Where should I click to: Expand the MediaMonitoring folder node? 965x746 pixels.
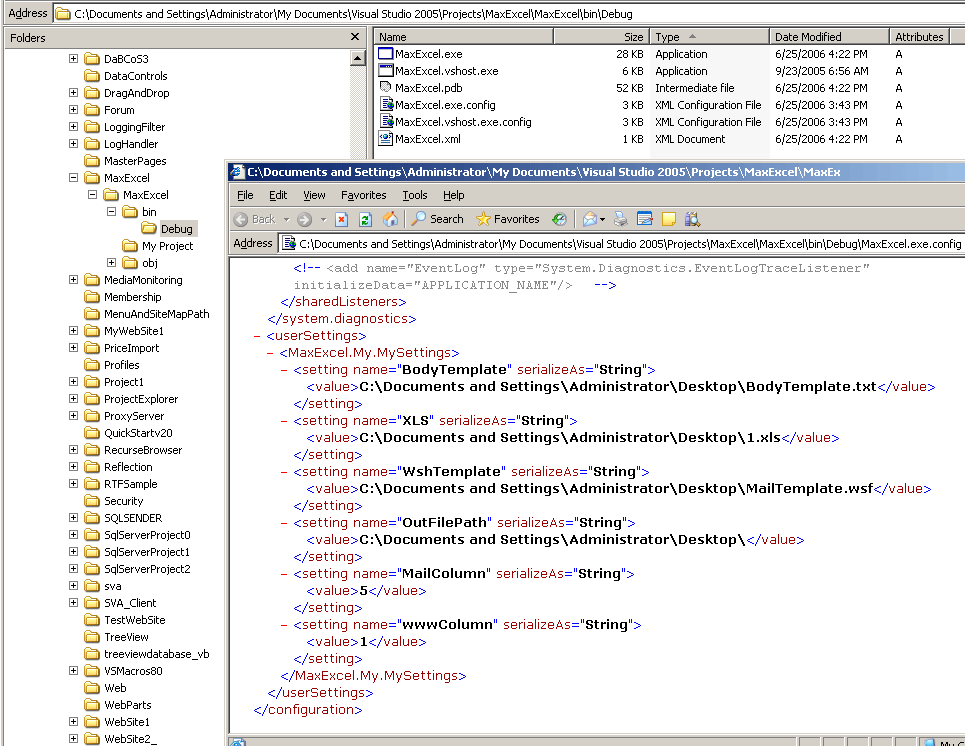[73, 279]
